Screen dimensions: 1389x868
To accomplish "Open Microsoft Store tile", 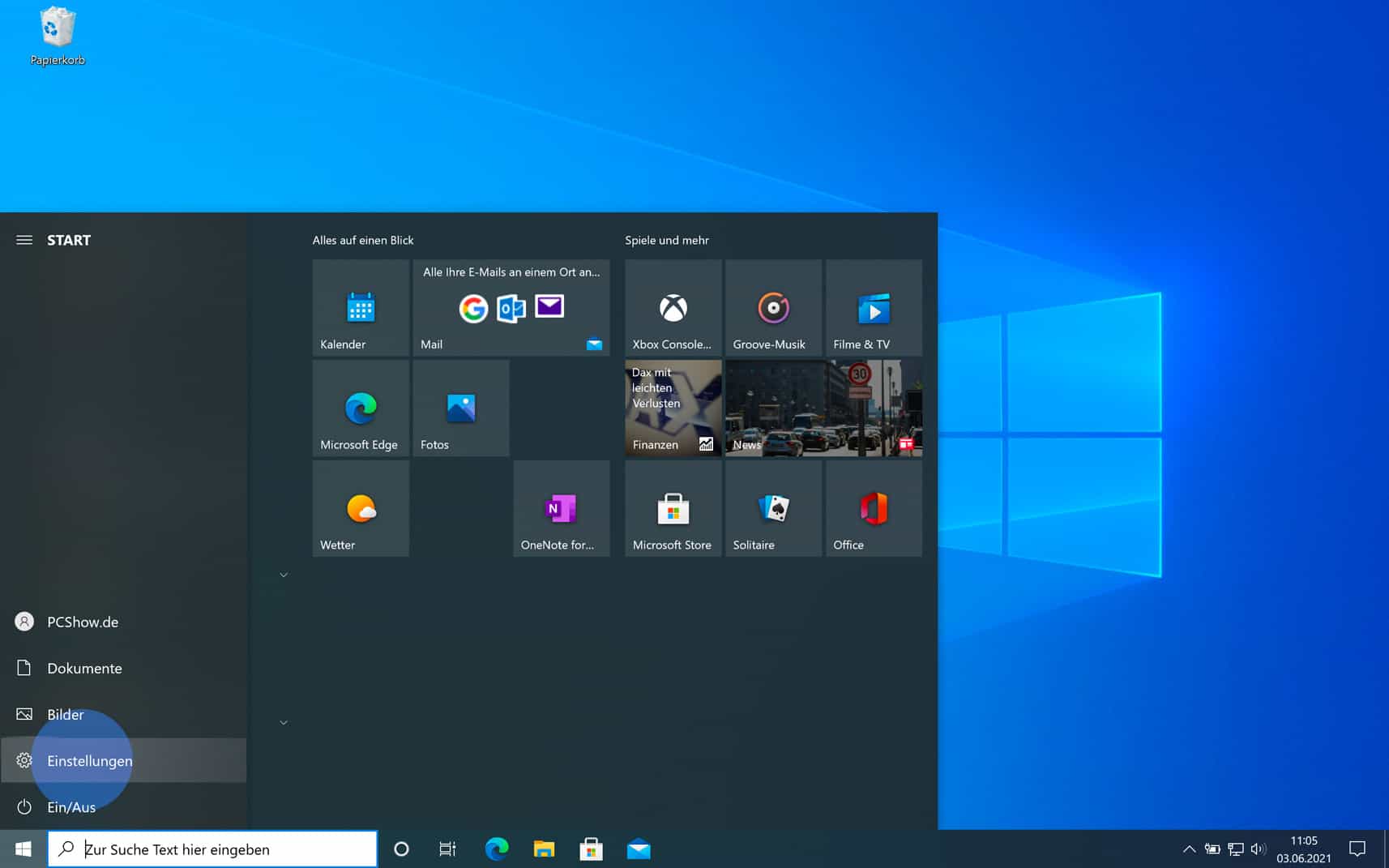I will [673, 508].
